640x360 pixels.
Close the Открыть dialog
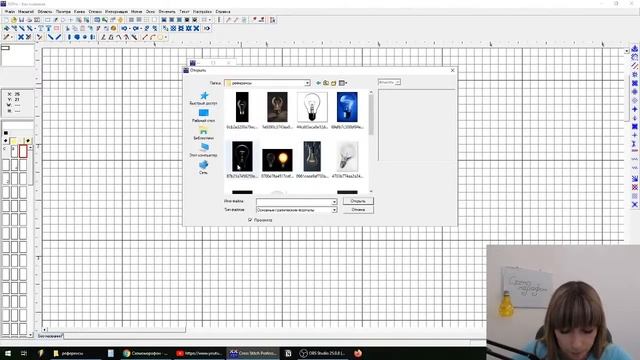tap(452, 70)
